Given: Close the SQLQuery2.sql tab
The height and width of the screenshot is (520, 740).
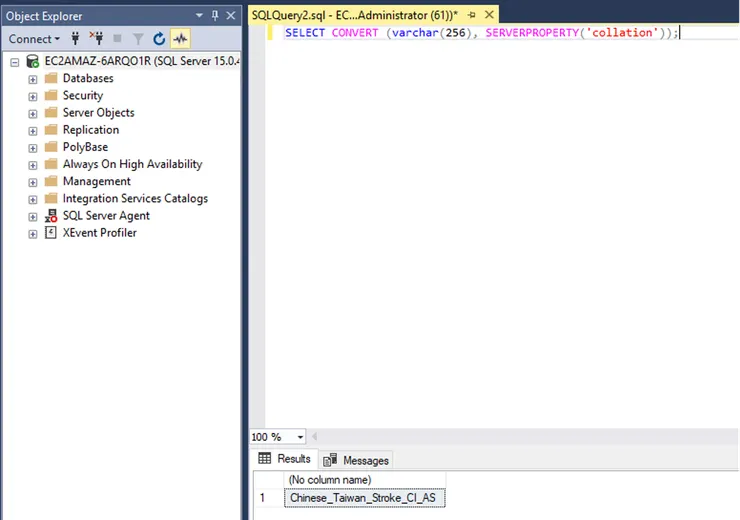Looking at the screenshot, I should coord(489,15).
